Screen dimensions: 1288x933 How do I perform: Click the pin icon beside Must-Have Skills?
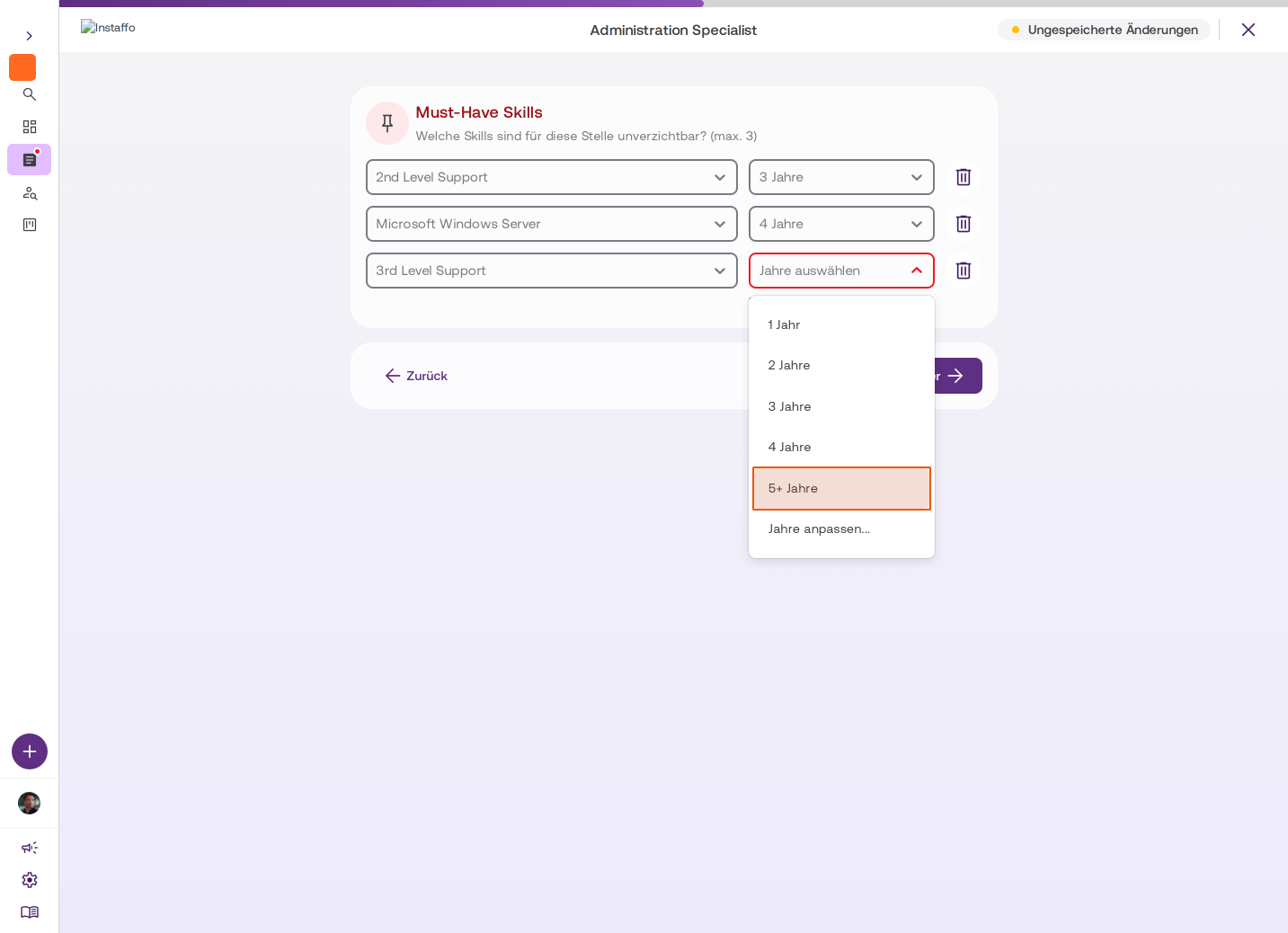387,123
